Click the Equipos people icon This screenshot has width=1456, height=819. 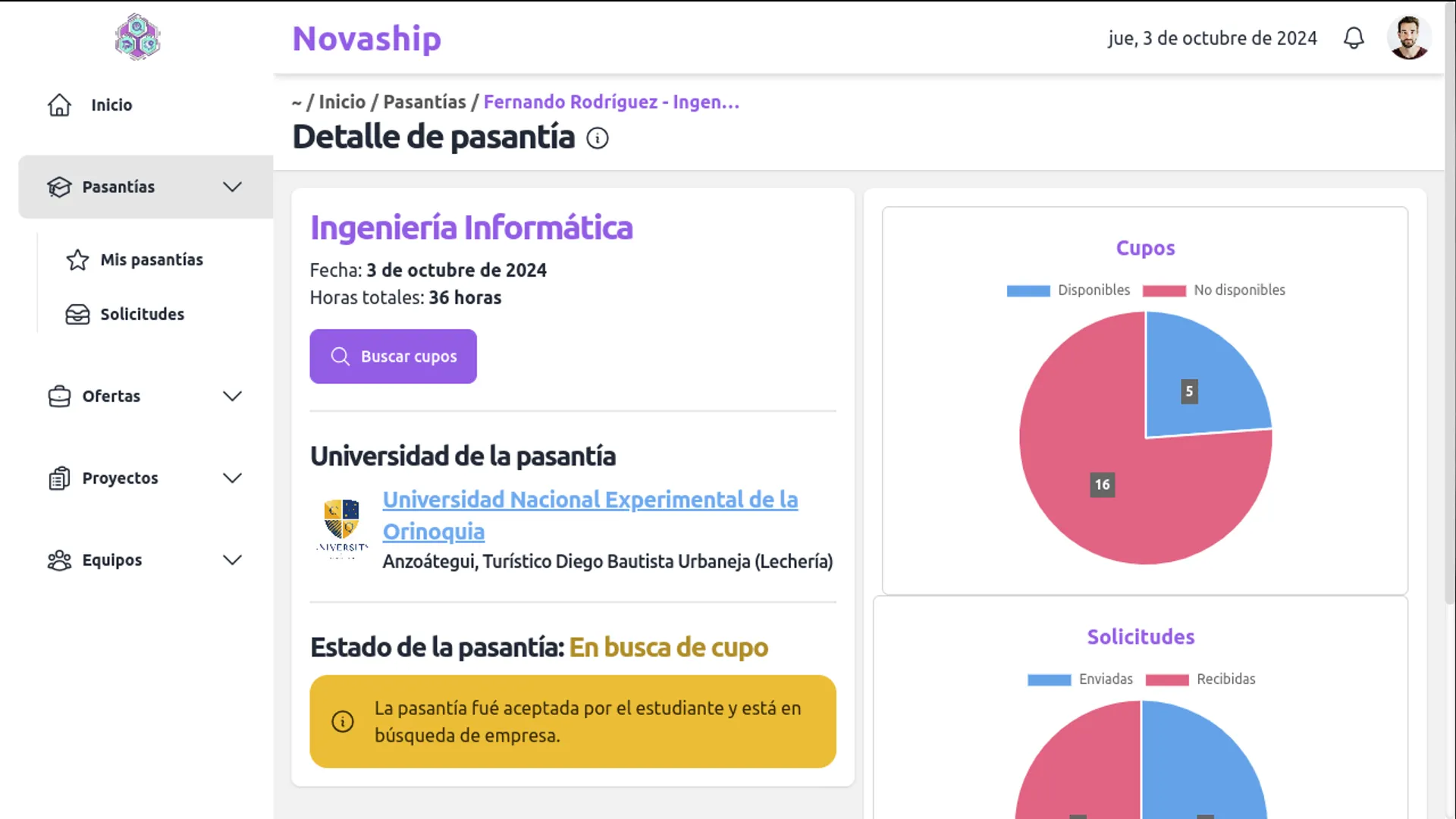tap(59, 560)
